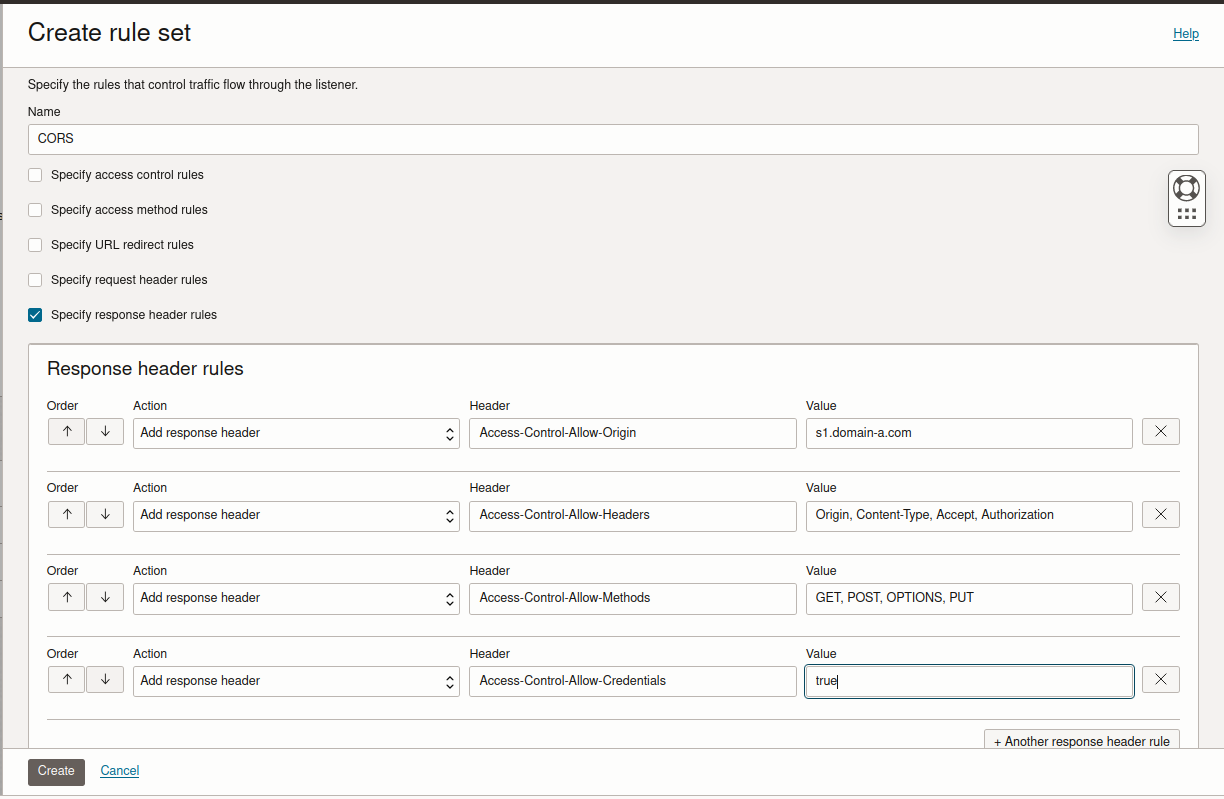Move the Access-Control-Allow-Credentials rule up
This screenshot has height=799, width=1224.
tap(66, 679)
